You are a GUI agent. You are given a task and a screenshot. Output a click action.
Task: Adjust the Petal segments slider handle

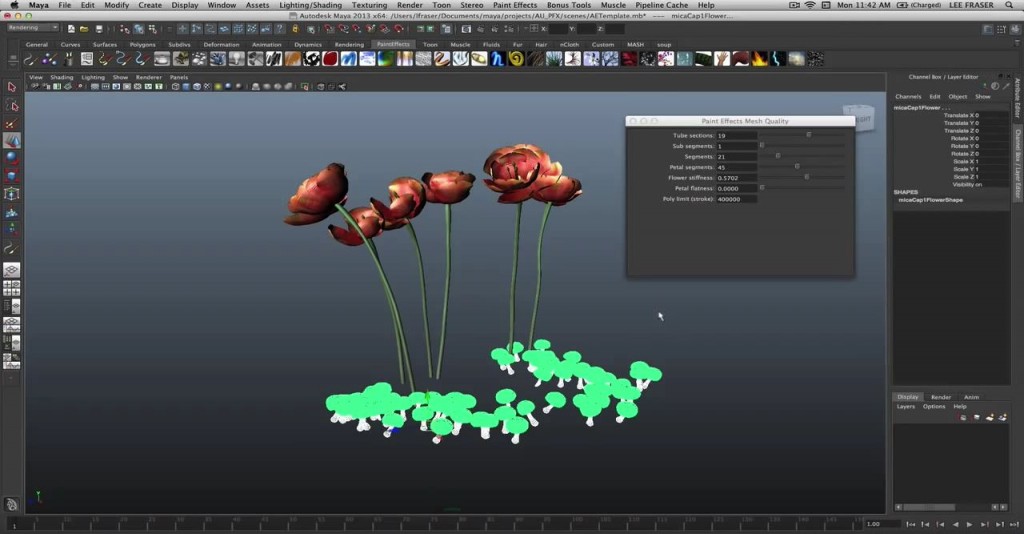(x=797, y=167)
